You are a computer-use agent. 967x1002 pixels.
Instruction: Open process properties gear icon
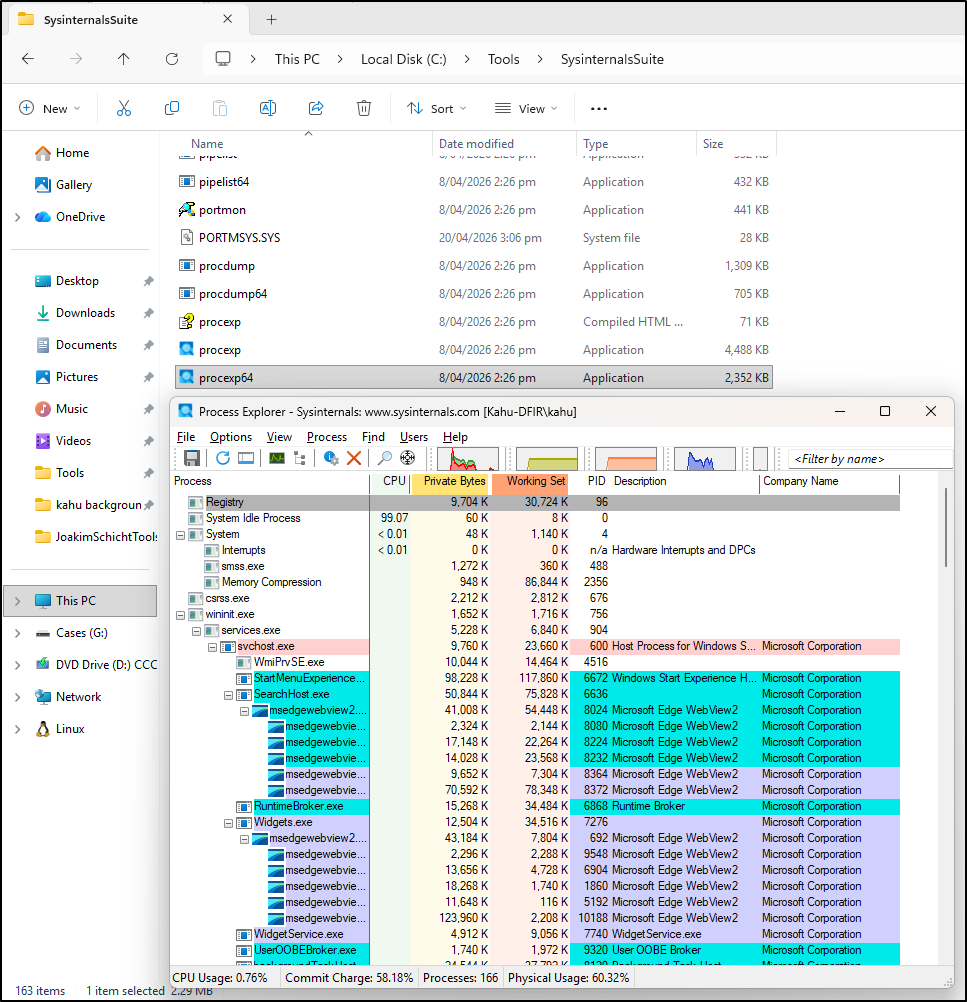pyautogui.click(x=330, y=458)
